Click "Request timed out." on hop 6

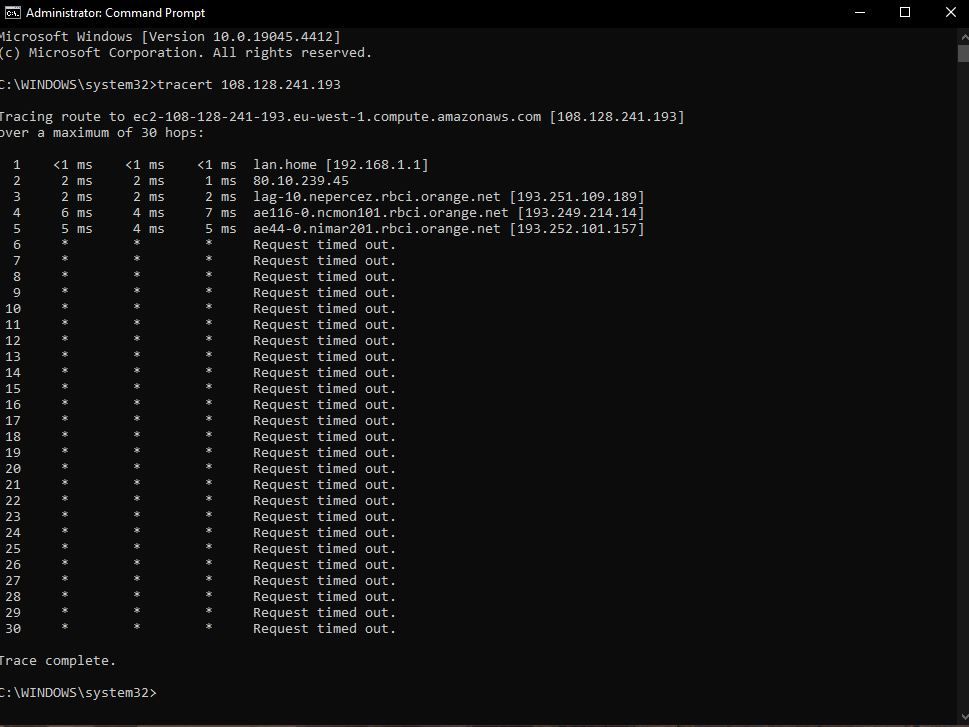point(324,245)
